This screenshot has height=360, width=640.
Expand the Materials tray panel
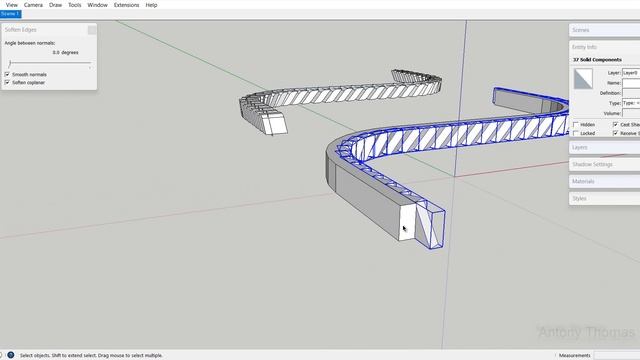[x=604, y=181]
